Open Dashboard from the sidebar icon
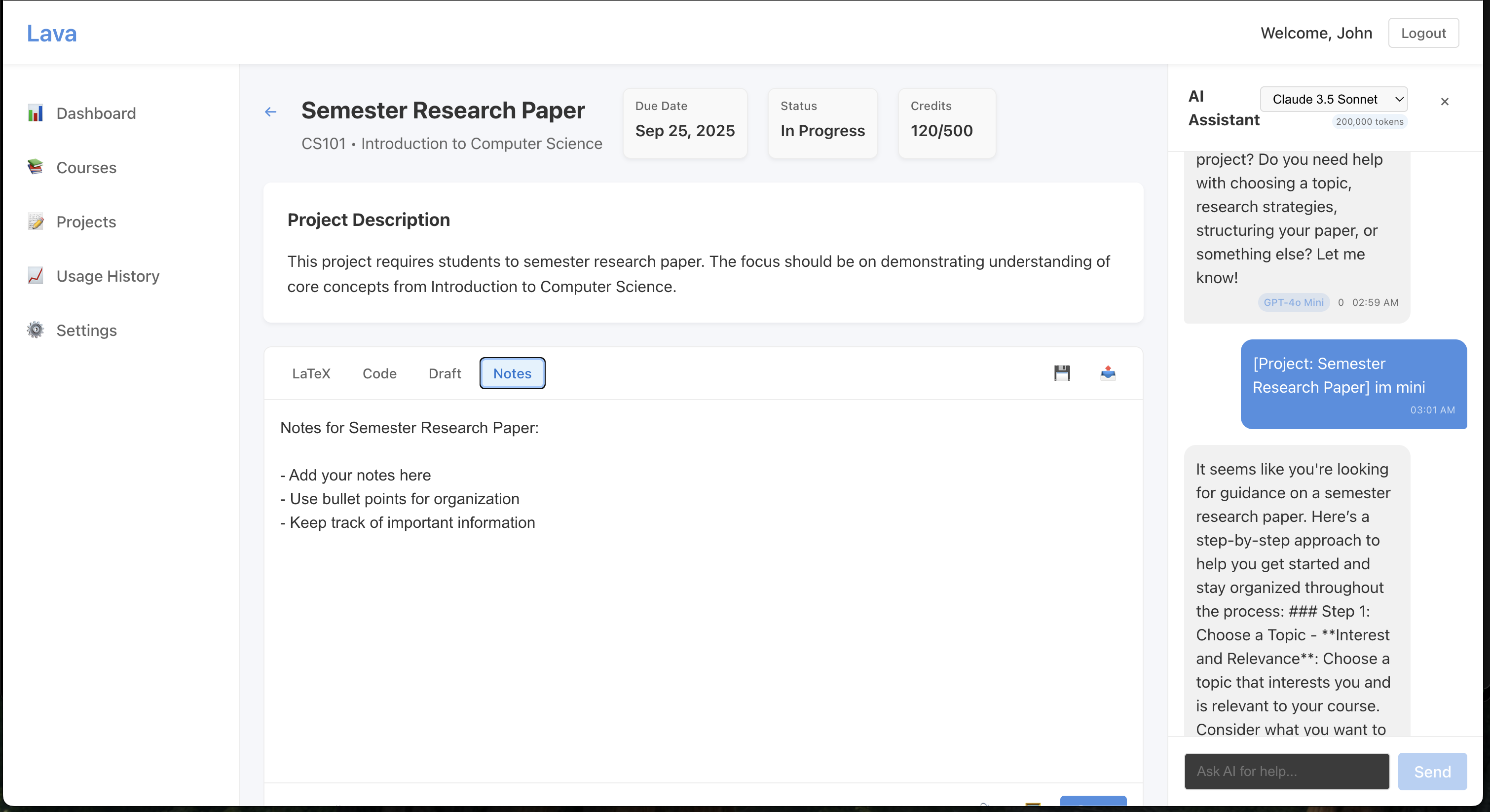This screenshot has width=1490, height=812. pos(36,113)
